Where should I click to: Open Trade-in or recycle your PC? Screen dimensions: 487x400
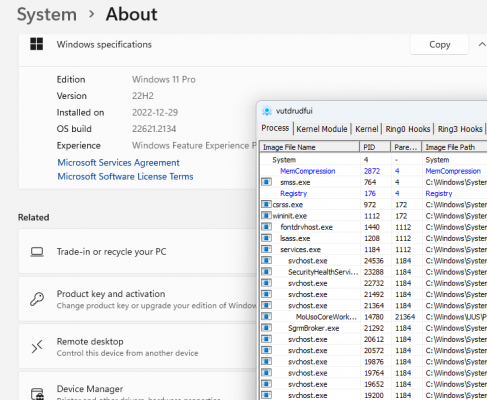[x=138, y=251]
